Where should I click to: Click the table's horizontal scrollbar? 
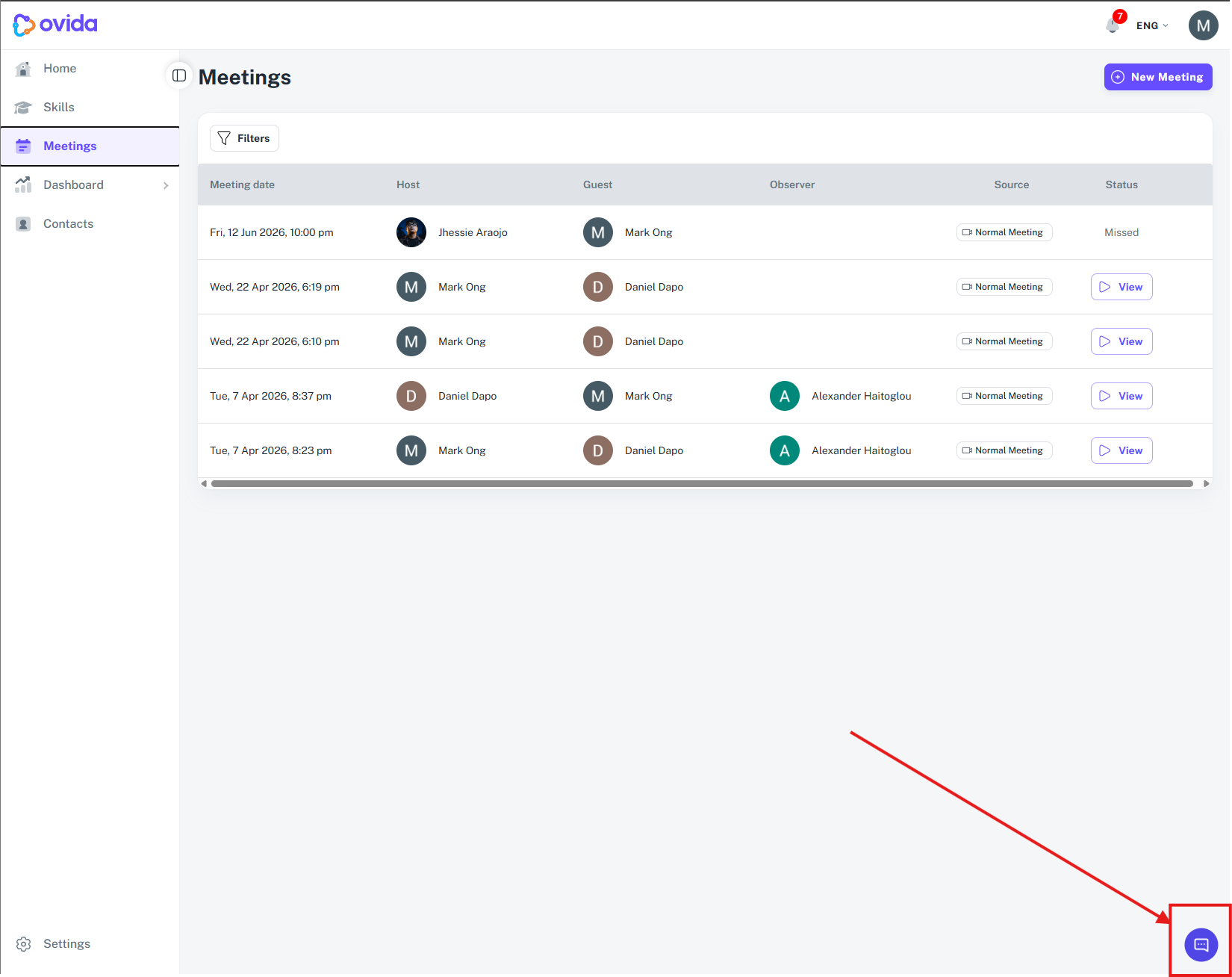point(702,484)
